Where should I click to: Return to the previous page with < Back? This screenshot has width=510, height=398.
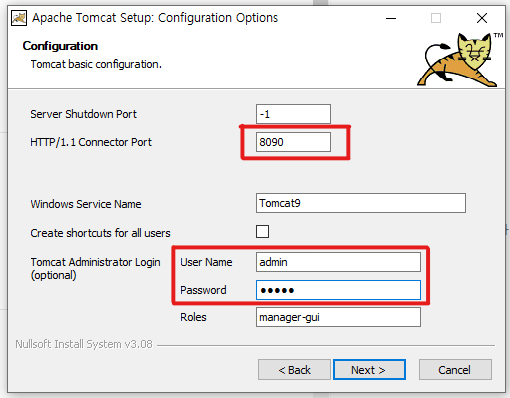tap(294, 369)
